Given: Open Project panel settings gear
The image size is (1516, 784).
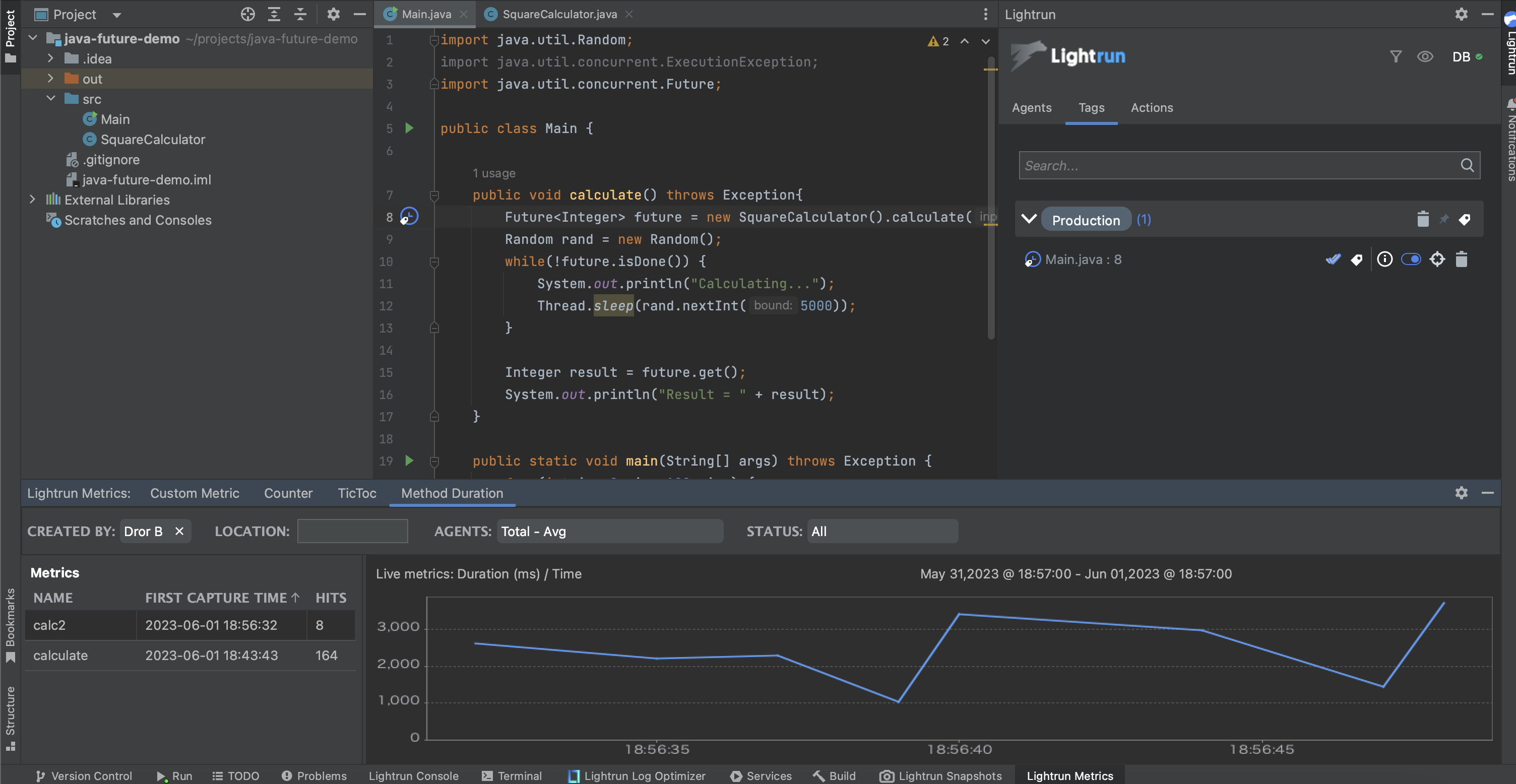Looking at the screenshot, I should (x=334, y=14).
